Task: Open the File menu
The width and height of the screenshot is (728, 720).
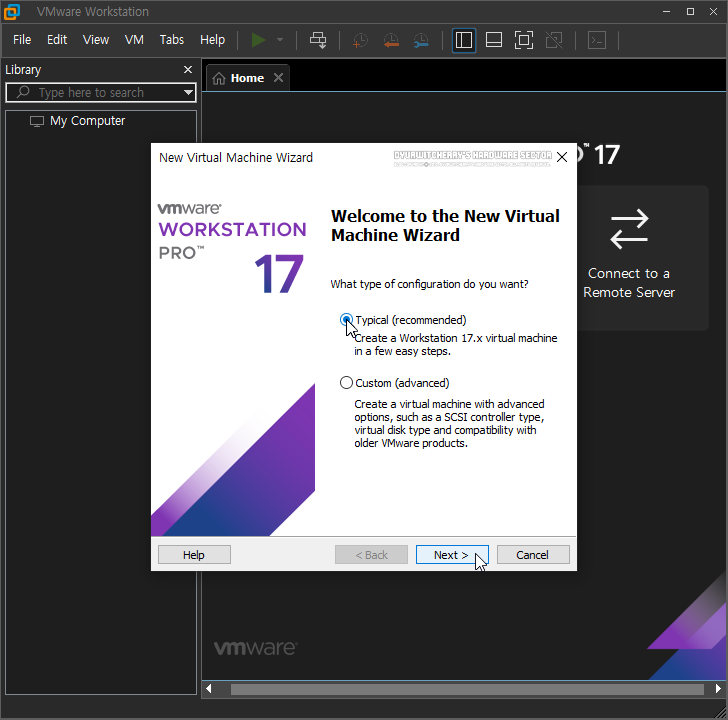Action: click(x=22, y=40)
